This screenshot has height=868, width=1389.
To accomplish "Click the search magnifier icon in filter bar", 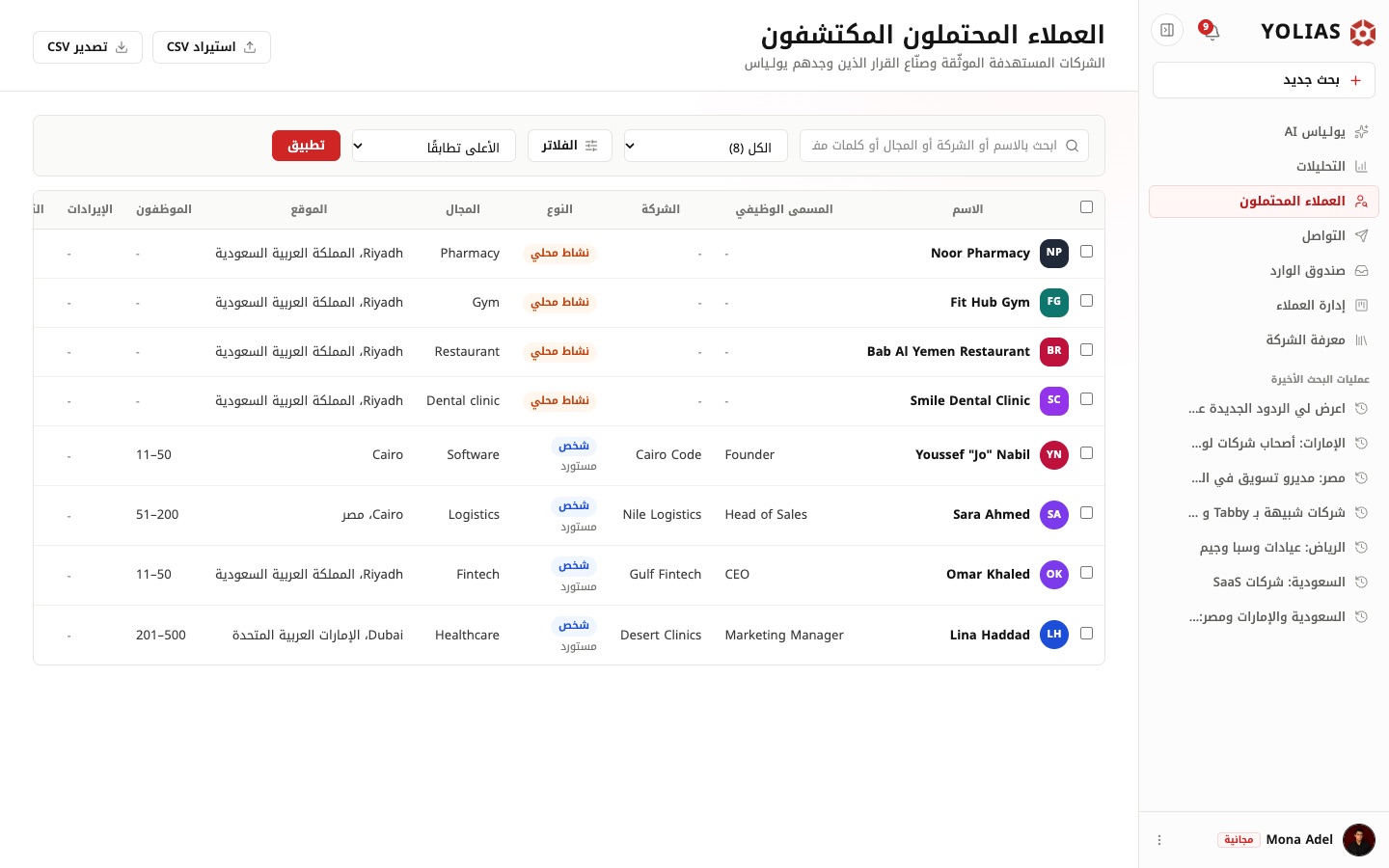I will pyautogui.click(x=1072, y=146).
